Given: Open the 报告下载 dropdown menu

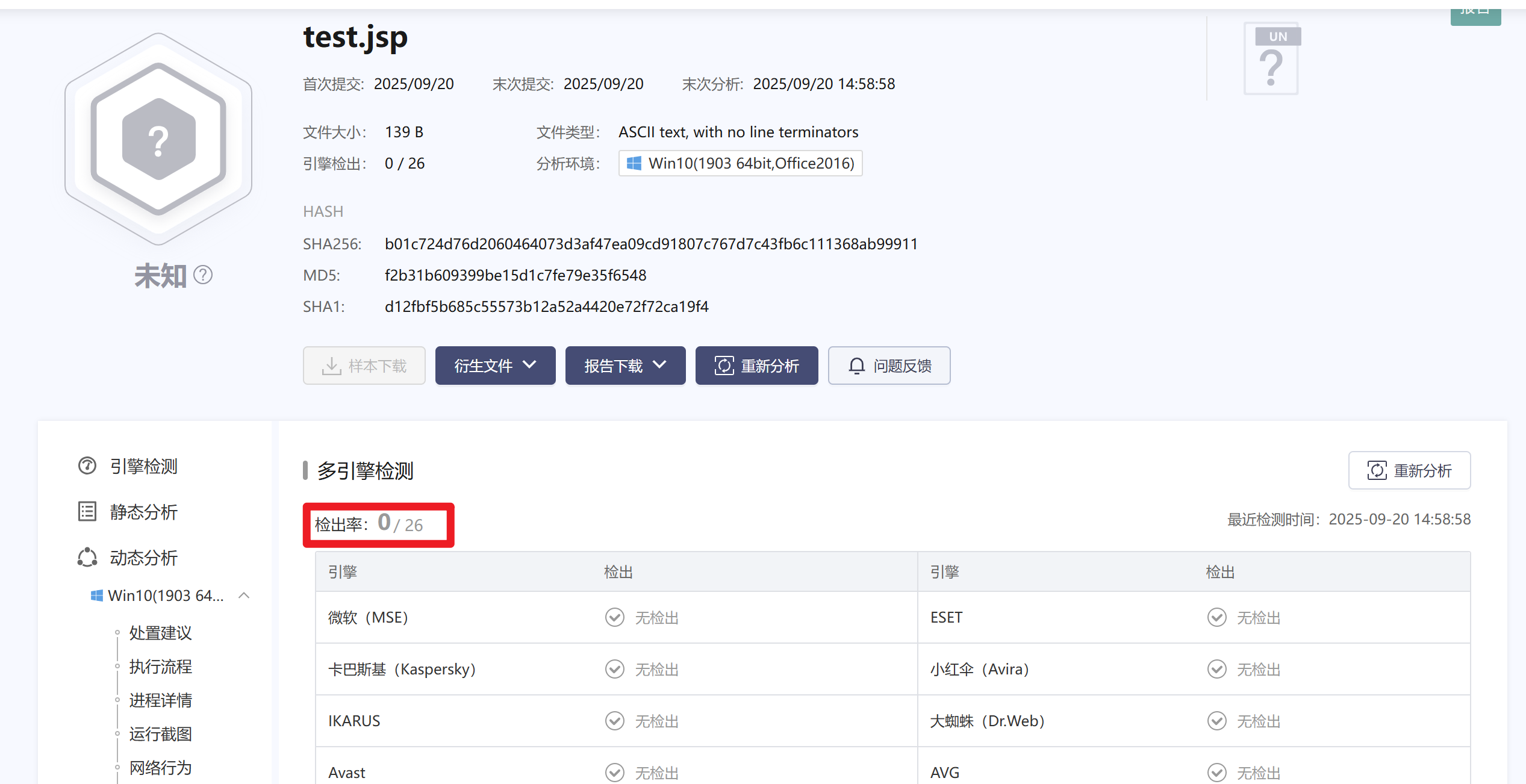Looking at the screenshot, I should tap(625, 366).
